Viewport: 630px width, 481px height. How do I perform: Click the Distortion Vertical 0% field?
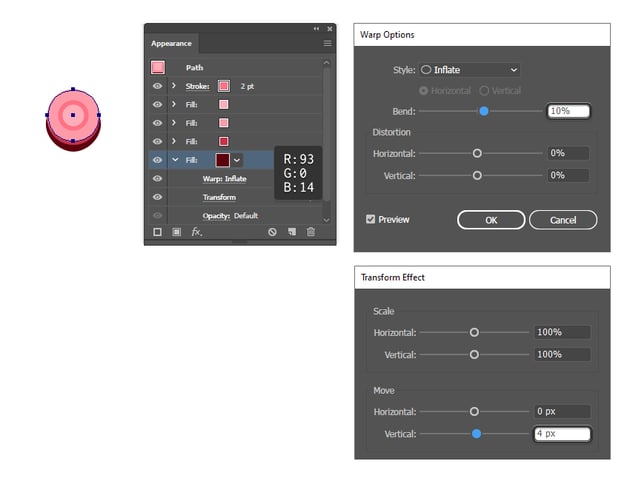click(x=568, y=175)
